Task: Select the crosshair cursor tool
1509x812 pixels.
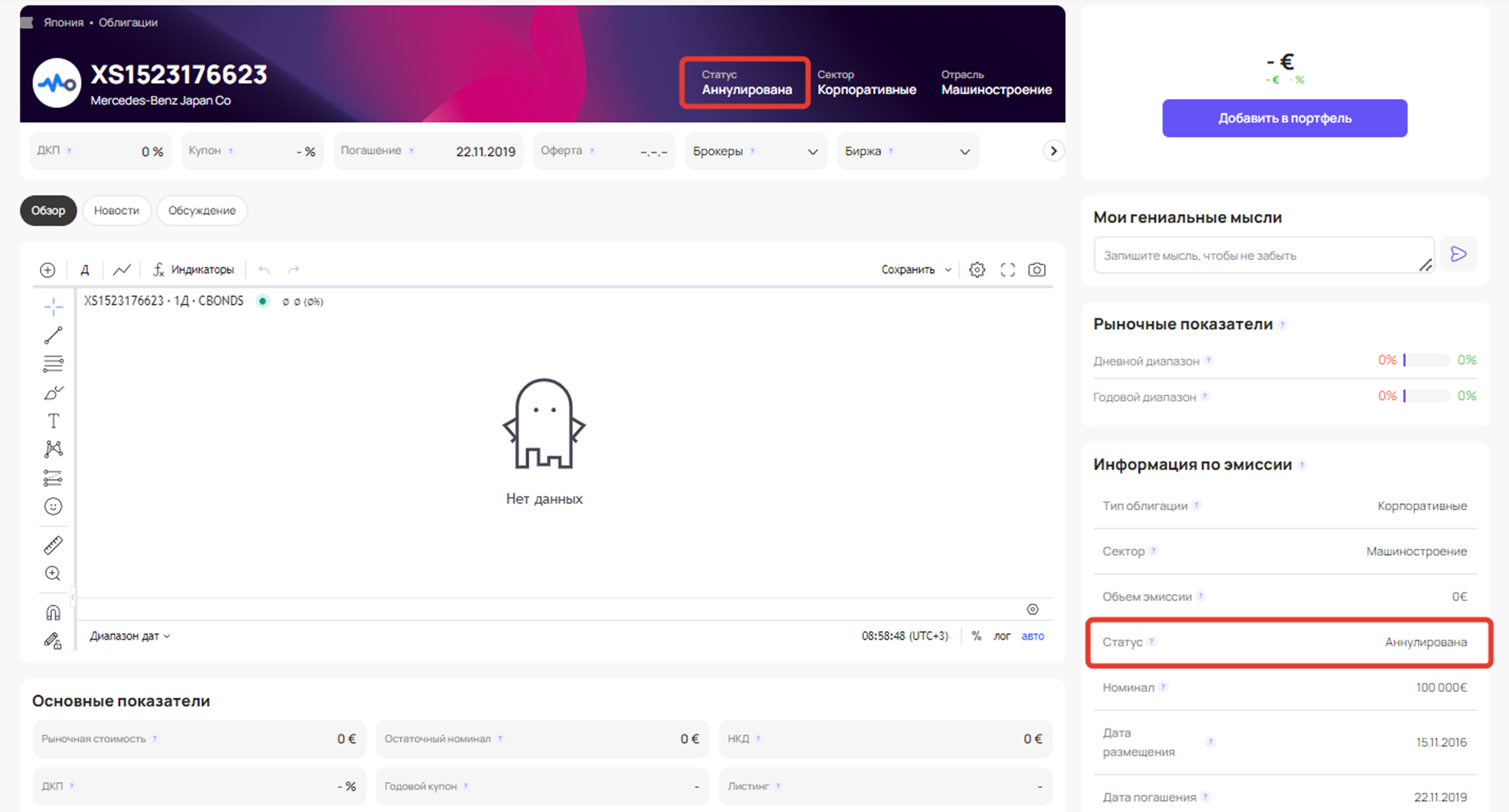Action: (x=53, y=307)
